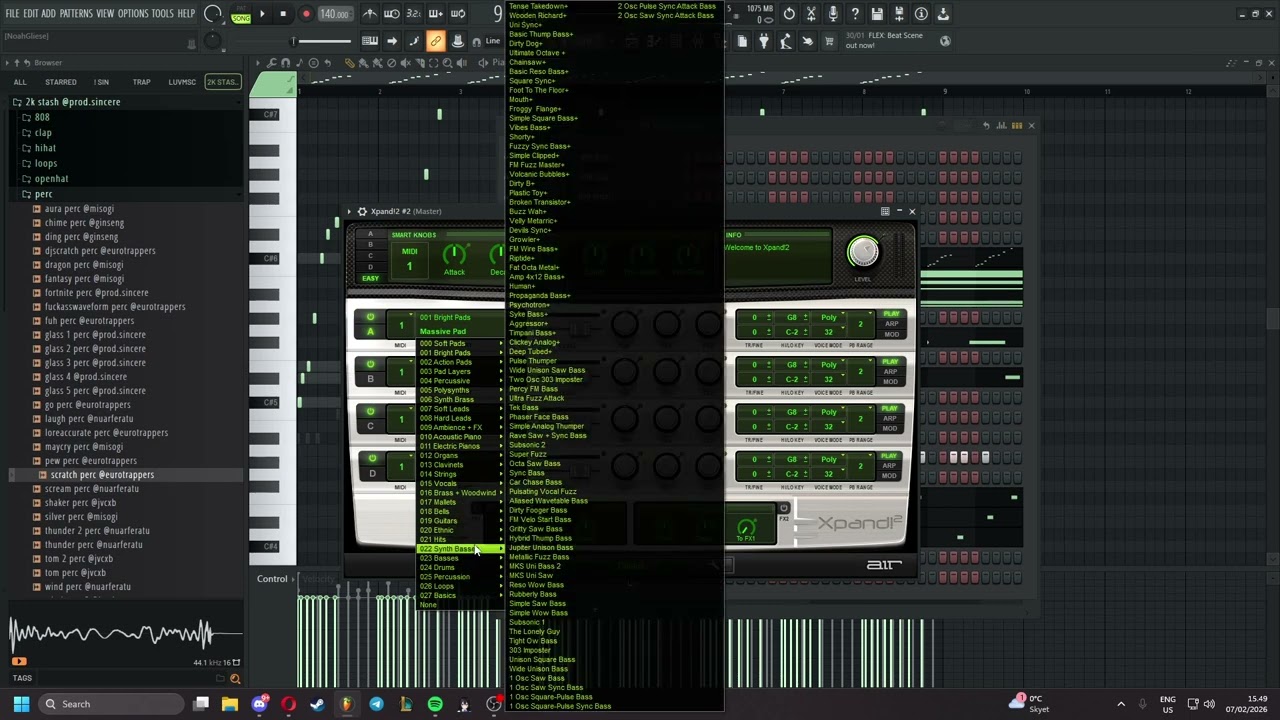The width and height of the screenshot is (1280, 720).
Task: Select part A in the smart knobs selector
Action: click(370, 234)
